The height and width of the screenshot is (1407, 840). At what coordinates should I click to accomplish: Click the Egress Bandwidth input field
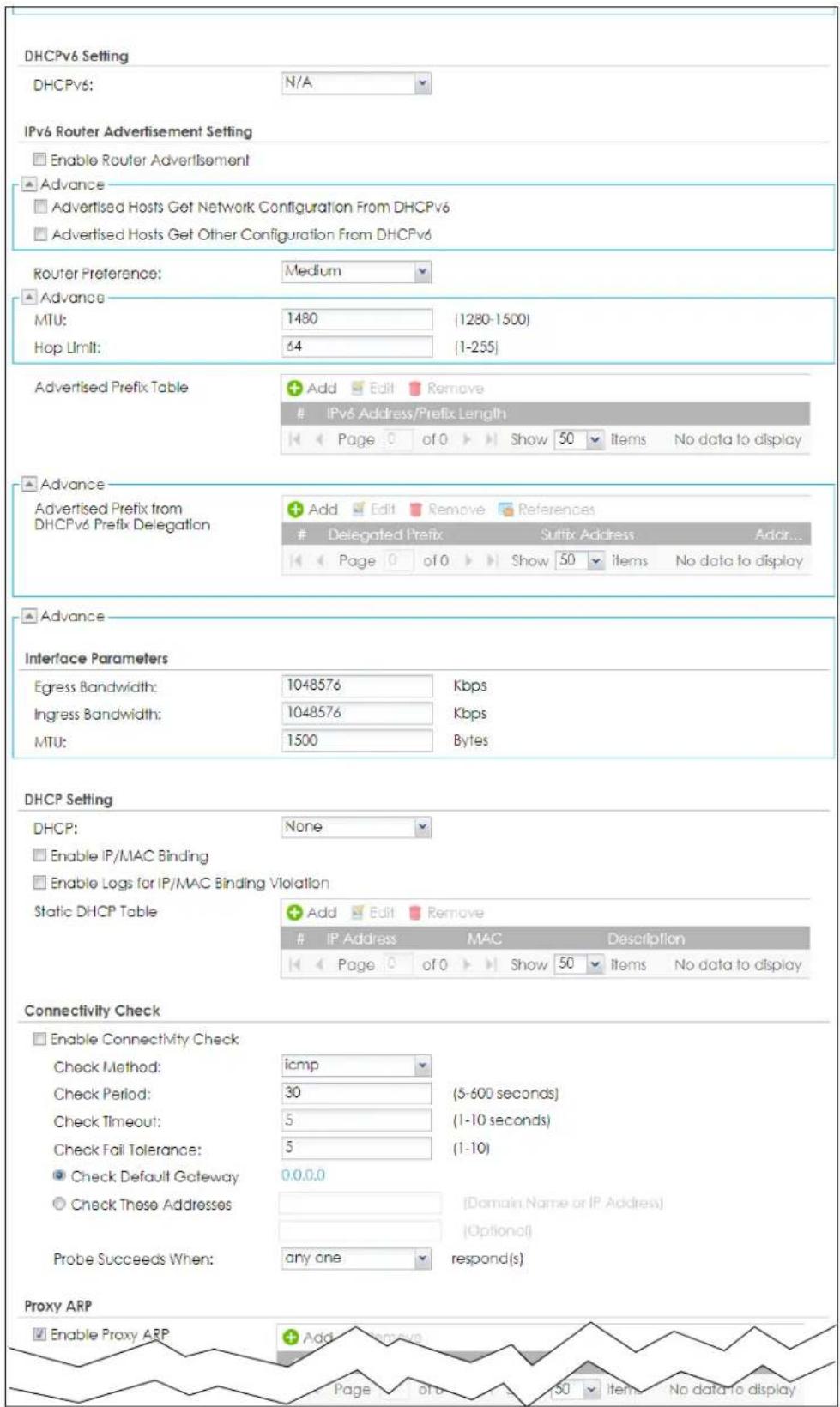(x=357, y=685)
